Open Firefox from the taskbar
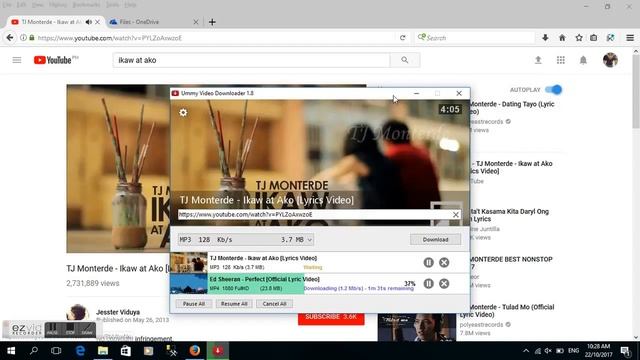 pyautogui.click(x=195, y=351)
